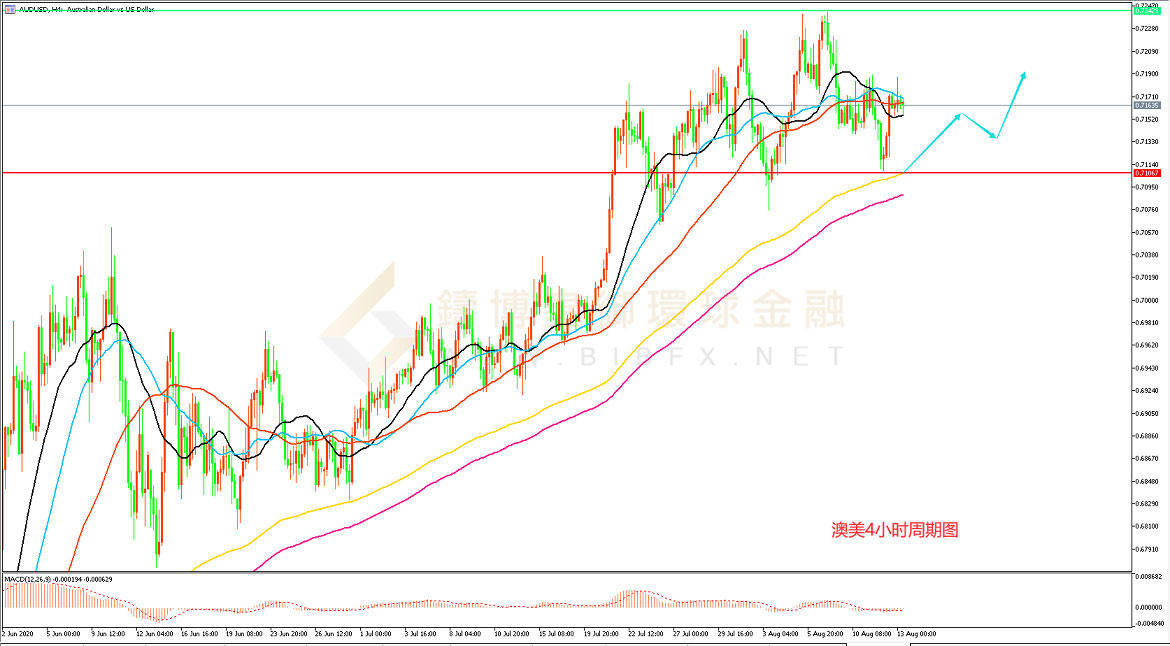Click the 0.71900 price scale label
Screen dimensions: 1170x646
tap(1148, 74)
